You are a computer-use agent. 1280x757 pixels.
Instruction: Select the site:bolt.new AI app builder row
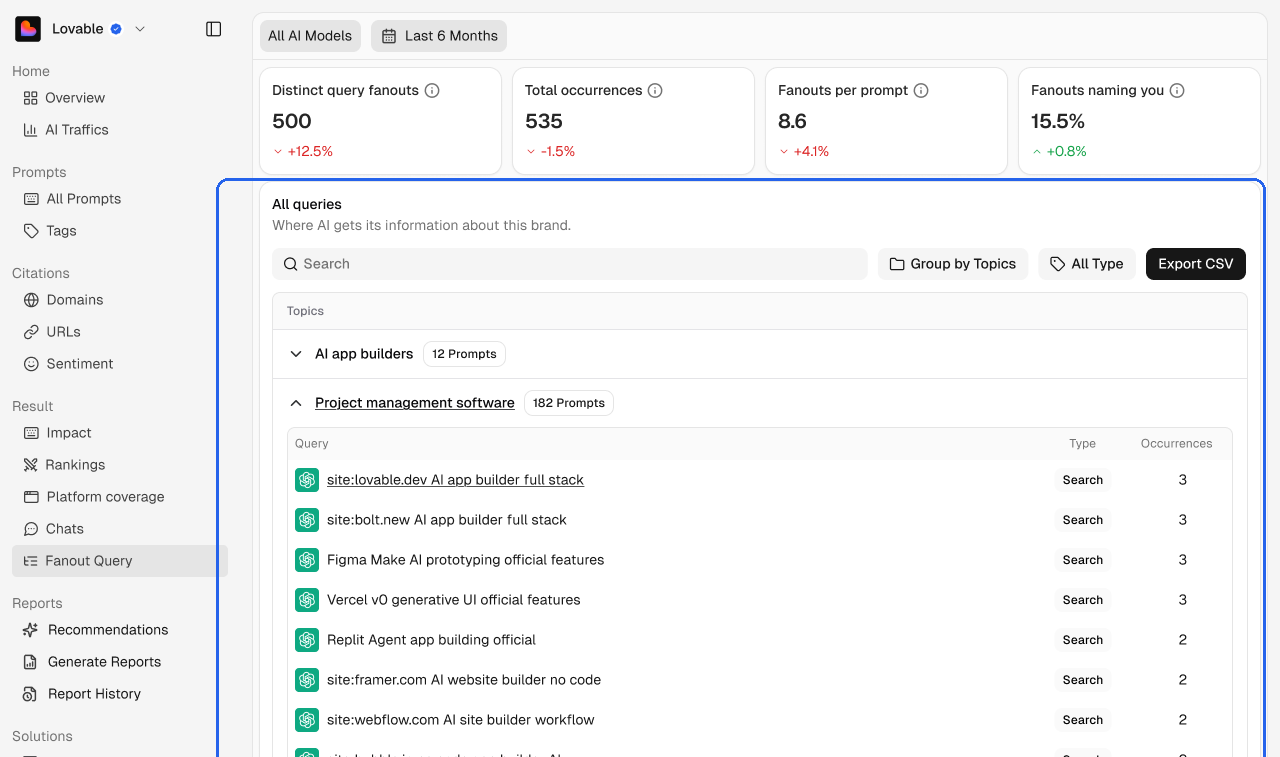(x=760, y=520)
